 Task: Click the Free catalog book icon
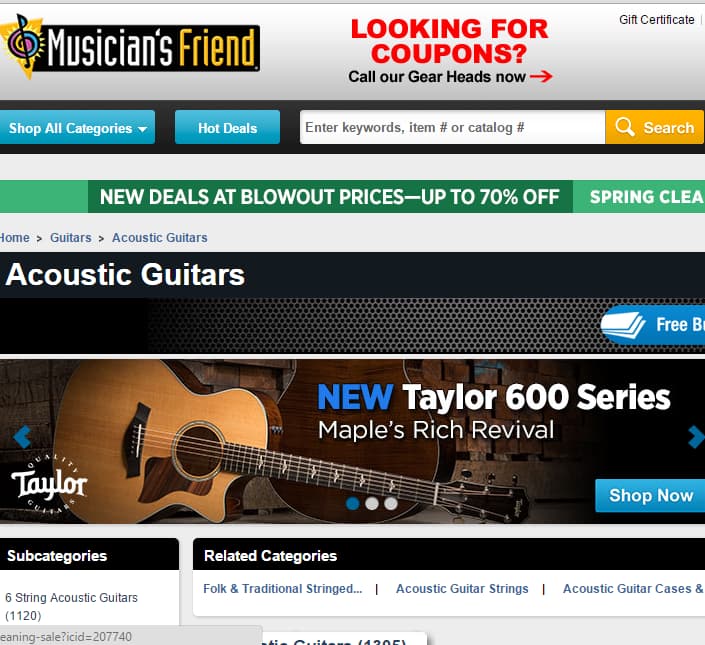pyautogui.click(x=623, y=325)
